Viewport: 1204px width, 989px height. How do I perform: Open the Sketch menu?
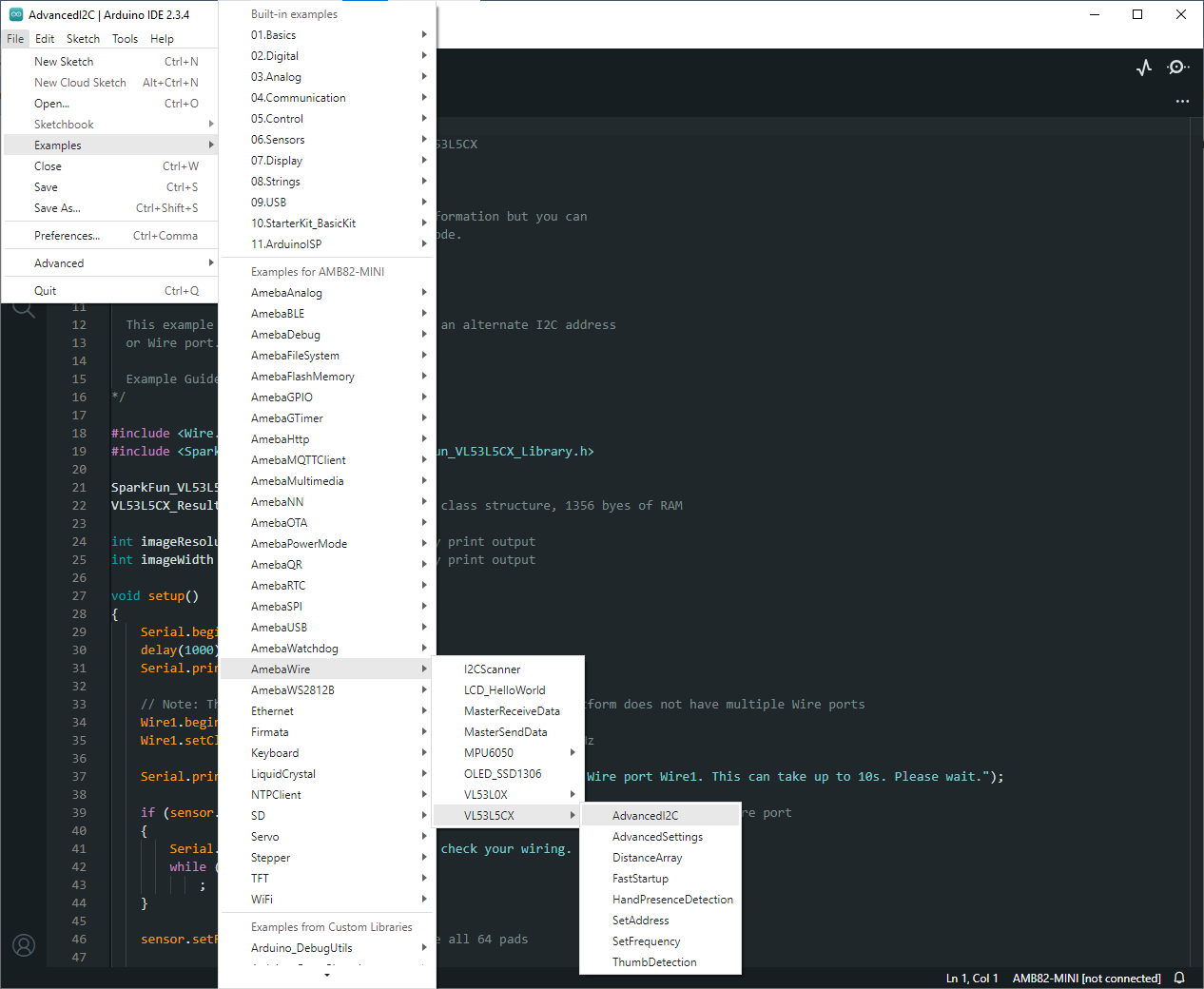[83, 39]
